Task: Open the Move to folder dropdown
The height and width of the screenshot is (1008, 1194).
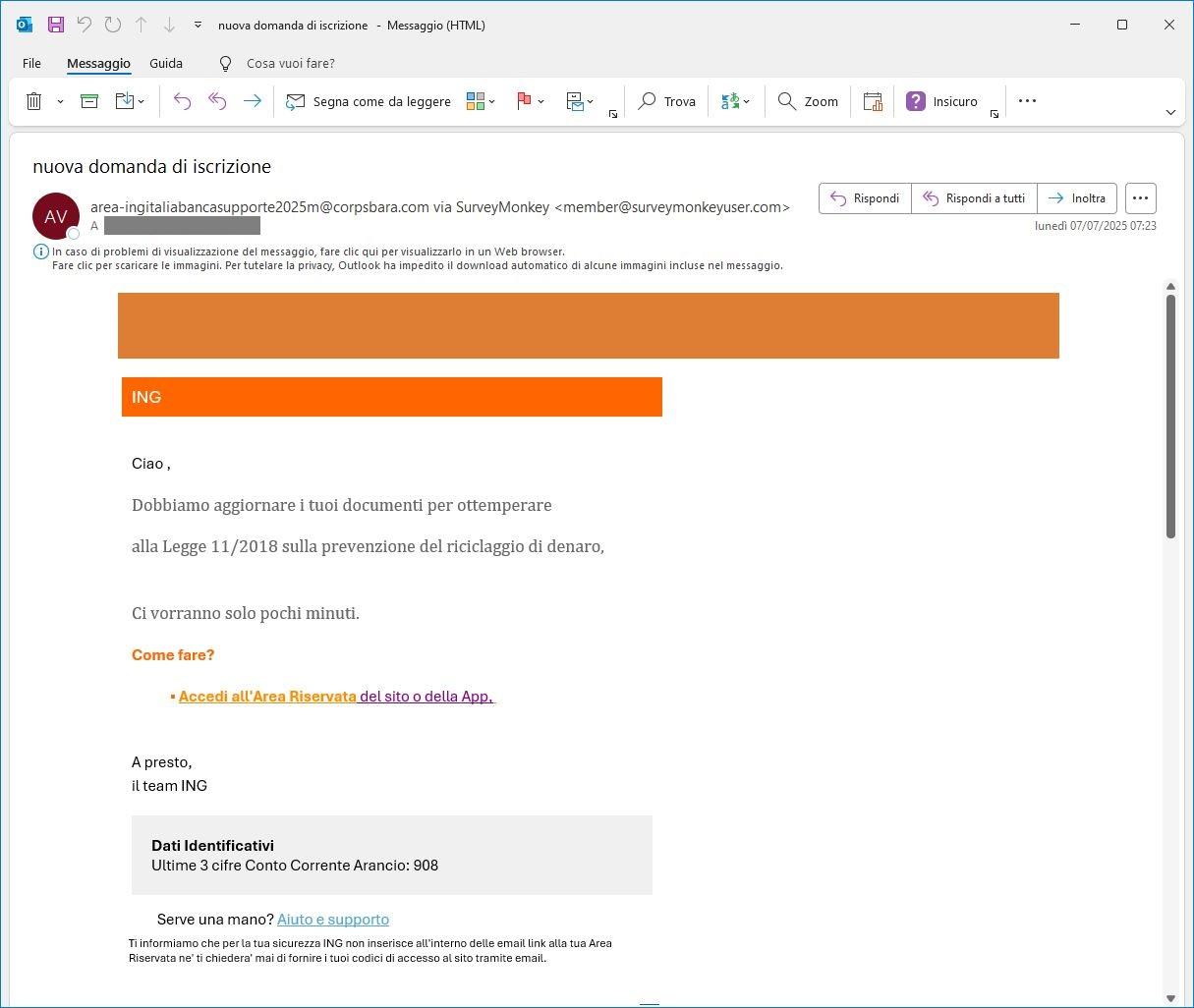Action: (x=130, y=101)
